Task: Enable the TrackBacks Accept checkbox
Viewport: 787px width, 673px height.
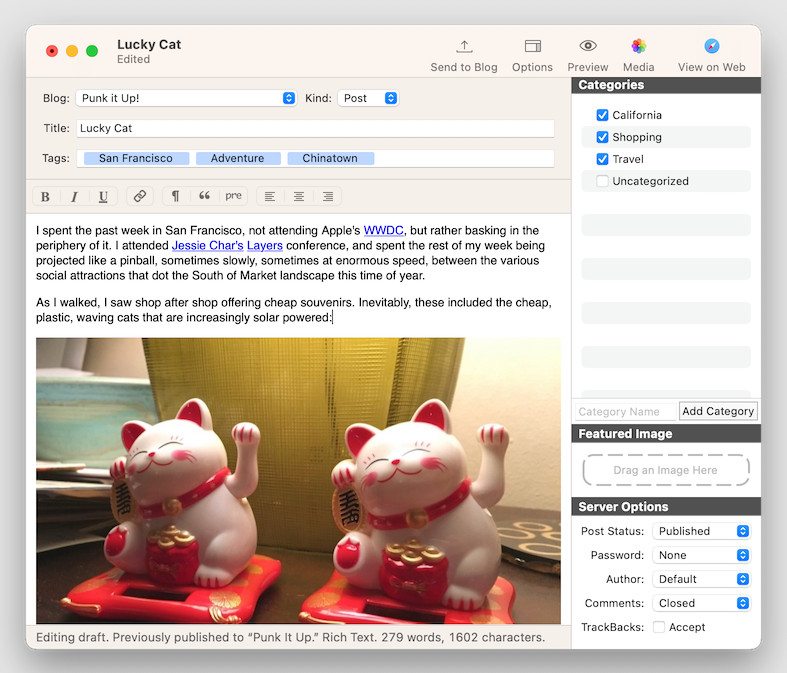Action: (659, 627)
